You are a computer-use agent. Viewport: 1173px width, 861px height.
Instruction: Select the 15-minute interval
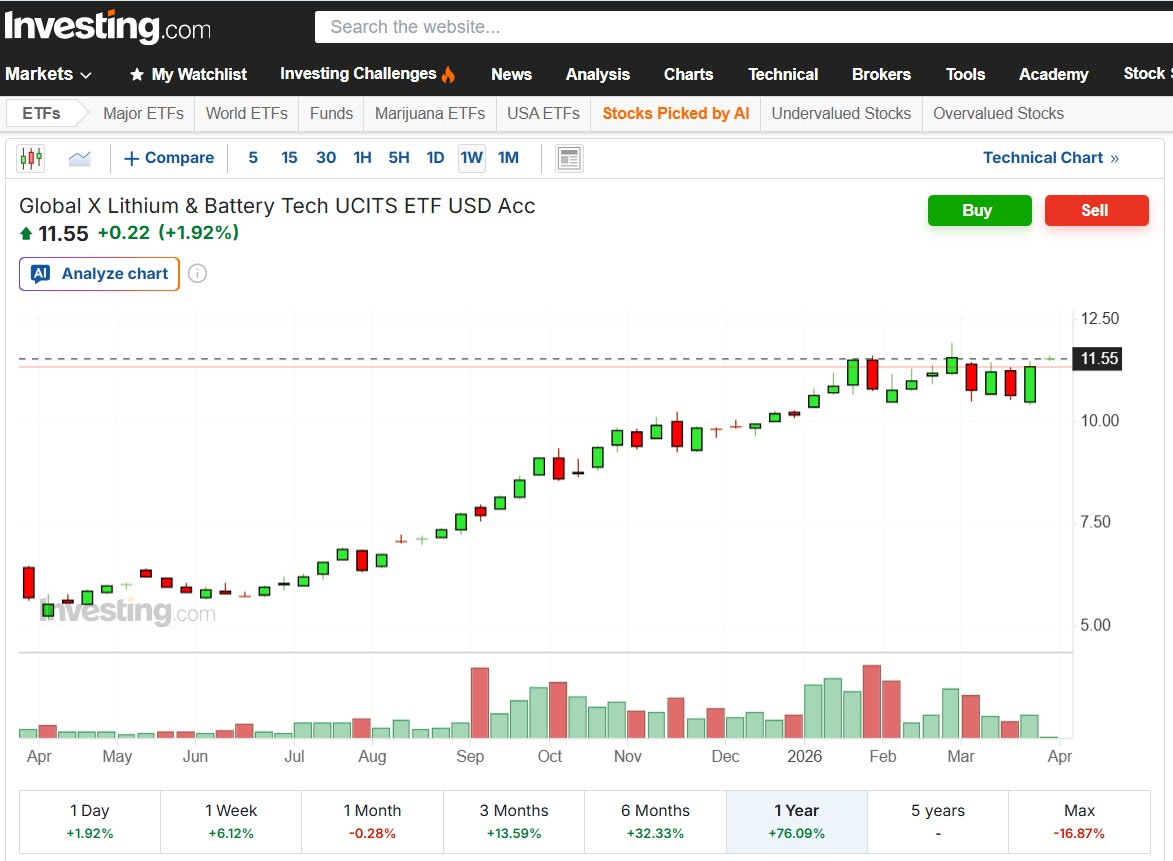pyautogui.click(x=289, y=158)
